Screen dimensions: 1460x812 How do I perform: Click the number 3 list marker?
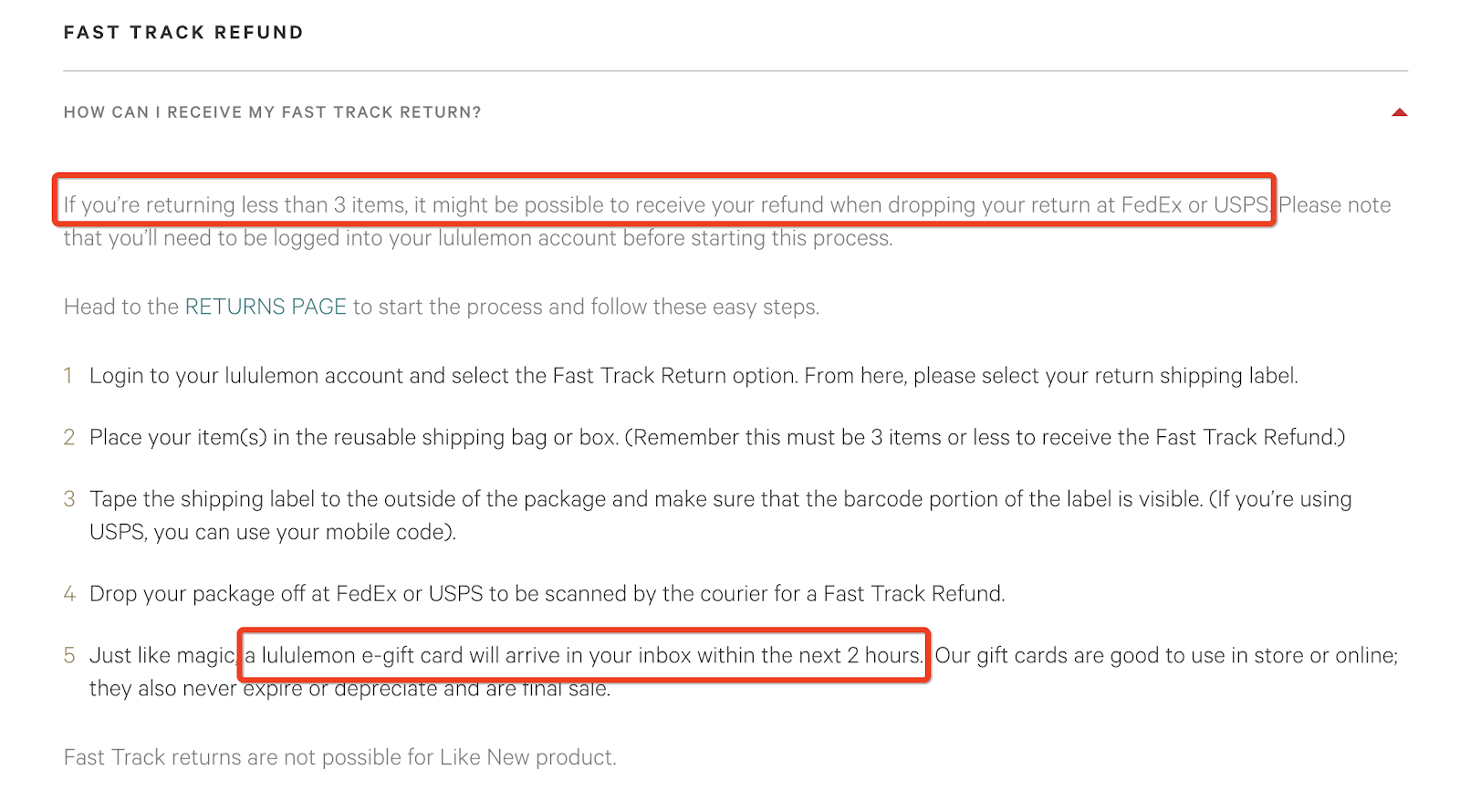tap(68, 499)
